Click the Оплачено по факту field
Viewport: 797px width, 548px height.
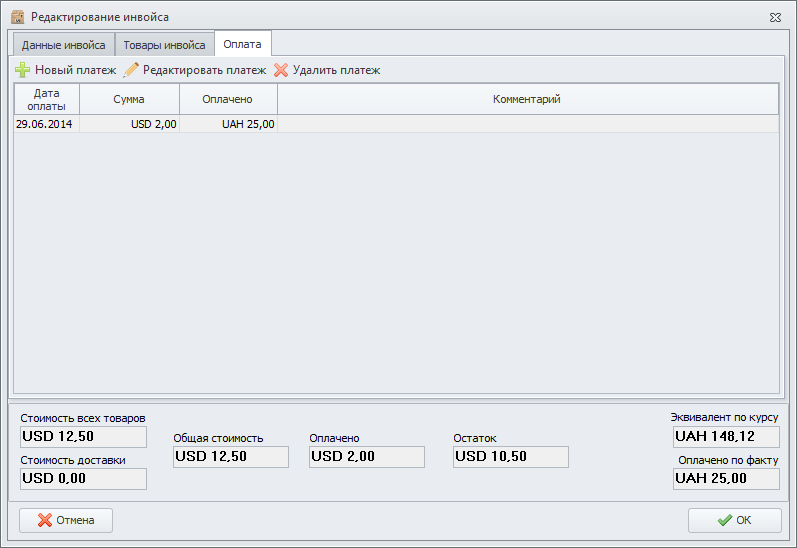tap(726, 479)
